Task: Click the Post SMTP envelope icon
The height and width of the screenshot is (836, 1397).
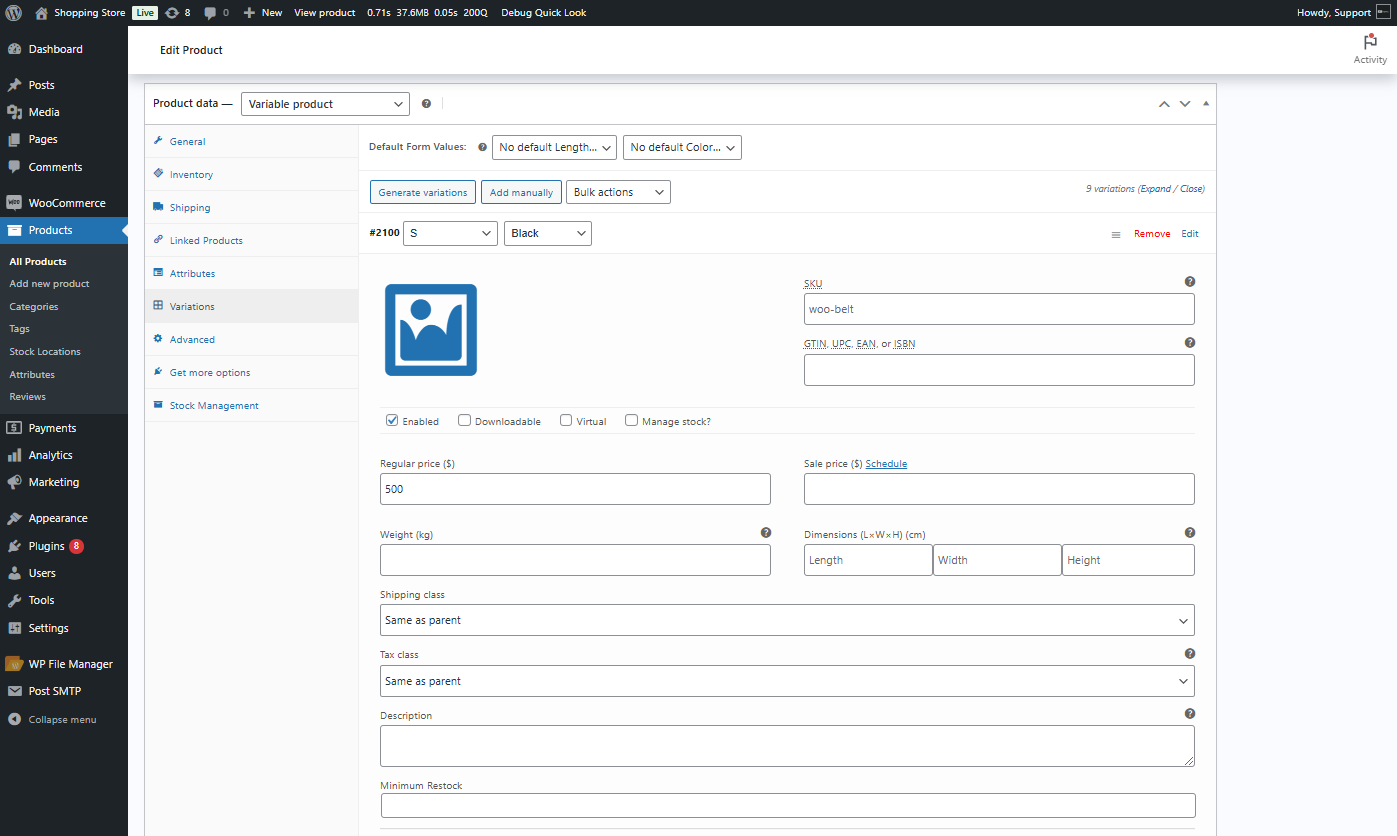Action: point(14,691)
